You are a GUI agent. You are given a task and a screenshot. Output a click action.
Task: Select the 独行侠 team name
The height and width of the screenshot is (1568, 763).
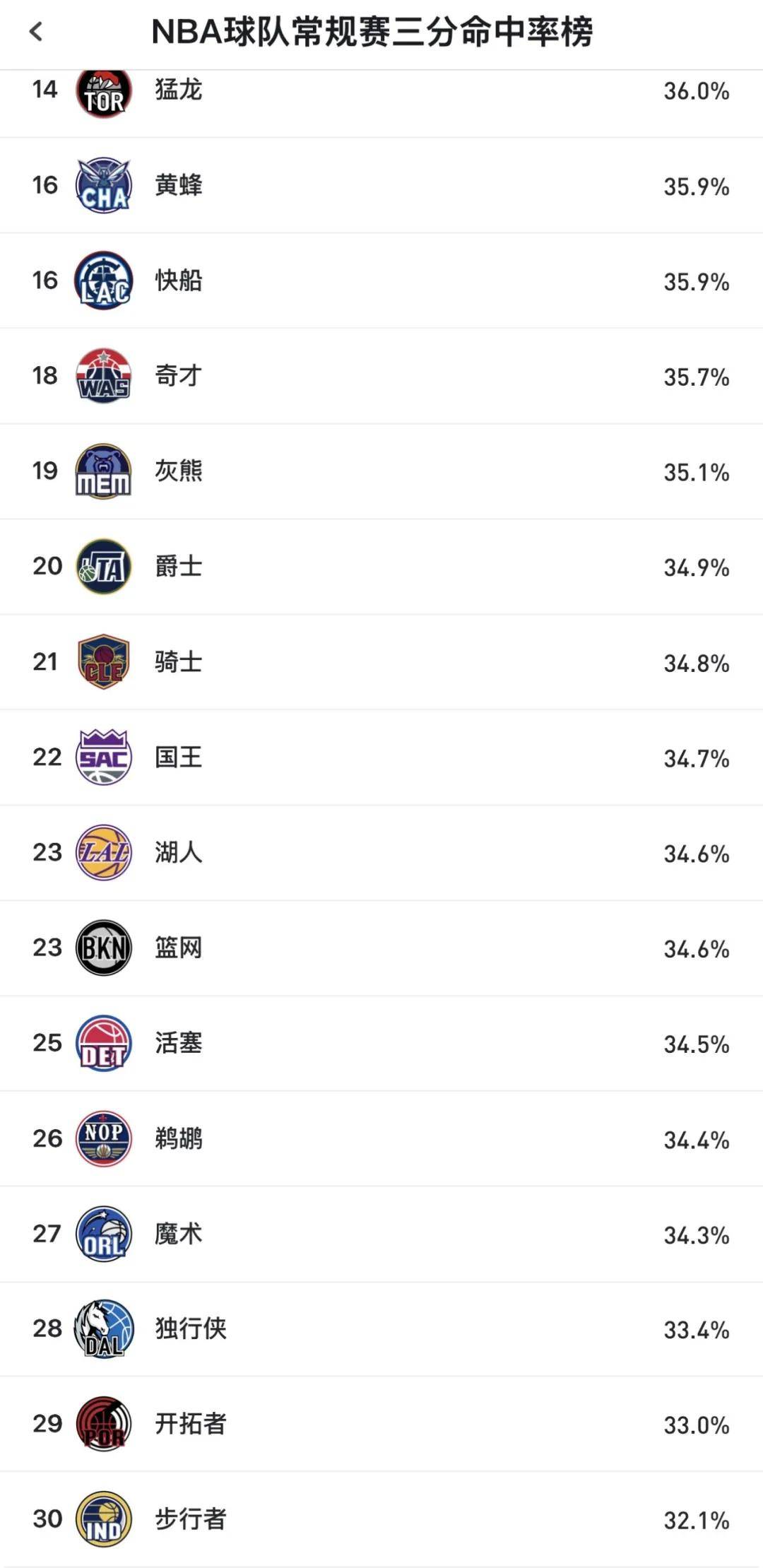point(191,1329)
